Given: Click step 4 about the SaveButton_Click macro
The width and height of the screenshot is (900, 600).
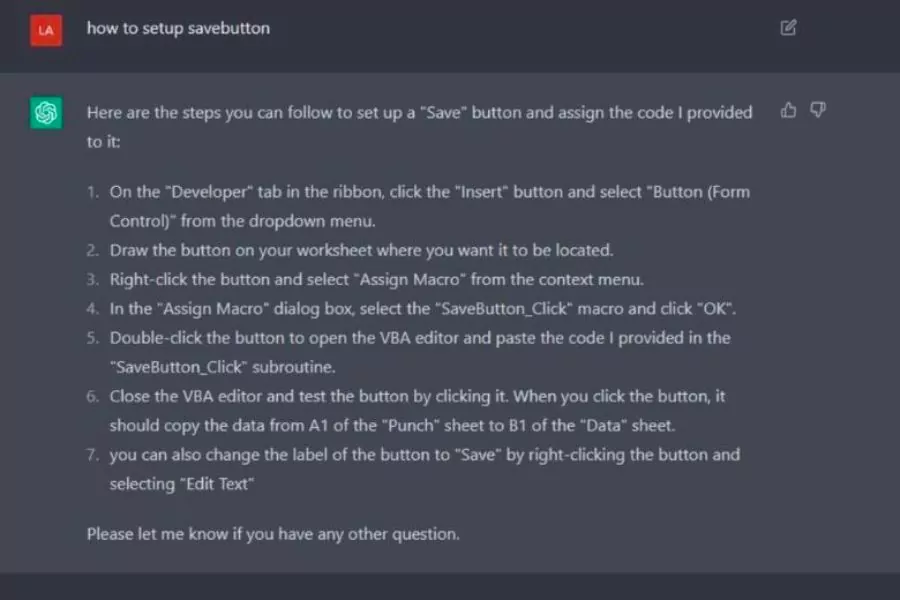Looking at the screenshot, I should pyautogui.click(x=422, y=309).
